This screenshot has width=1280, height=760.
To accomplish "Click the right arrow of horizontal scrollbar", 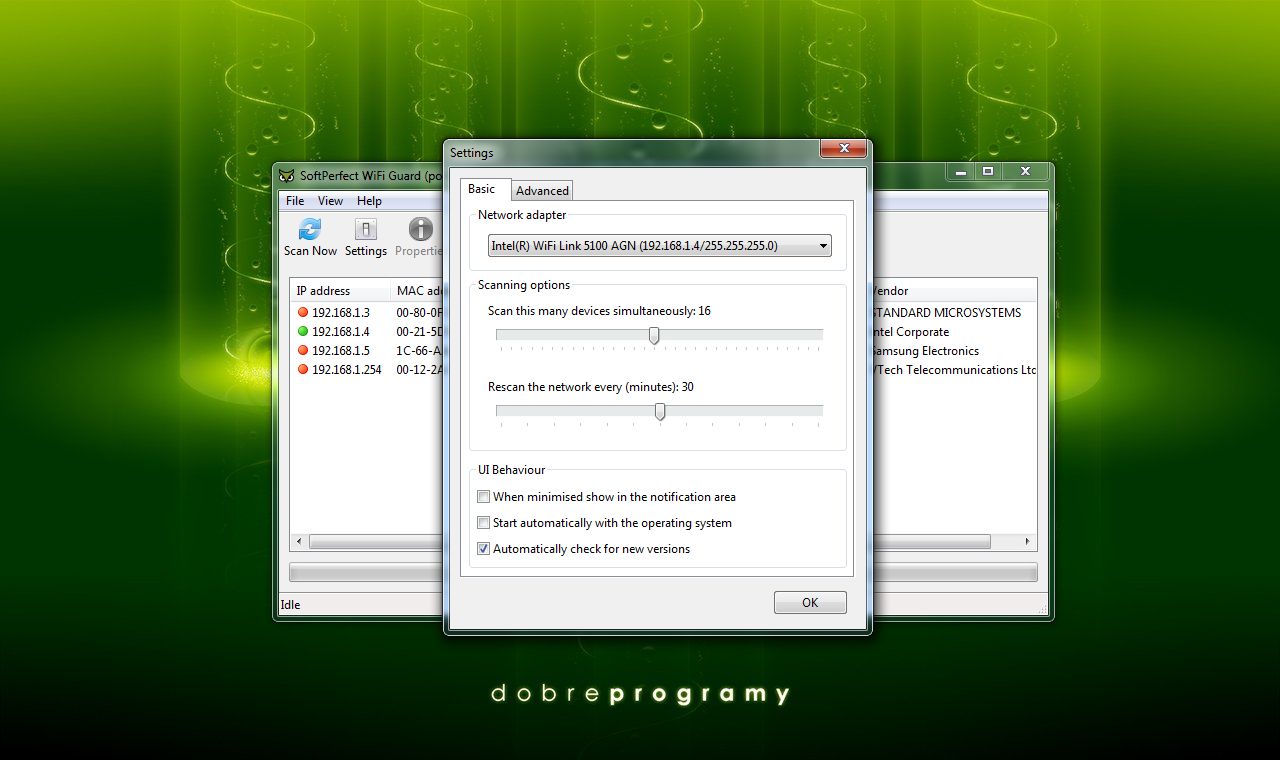I will 1027,542.
